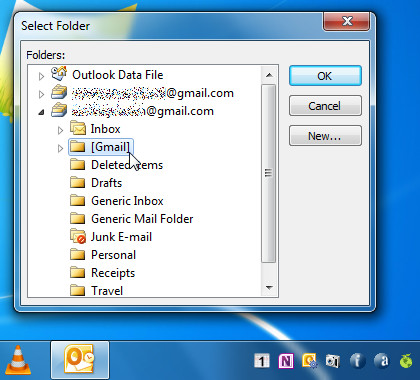Select the 'Generic Inbox' folder name
This screenshot has height=380, width=420.
(x=127, y=201)
